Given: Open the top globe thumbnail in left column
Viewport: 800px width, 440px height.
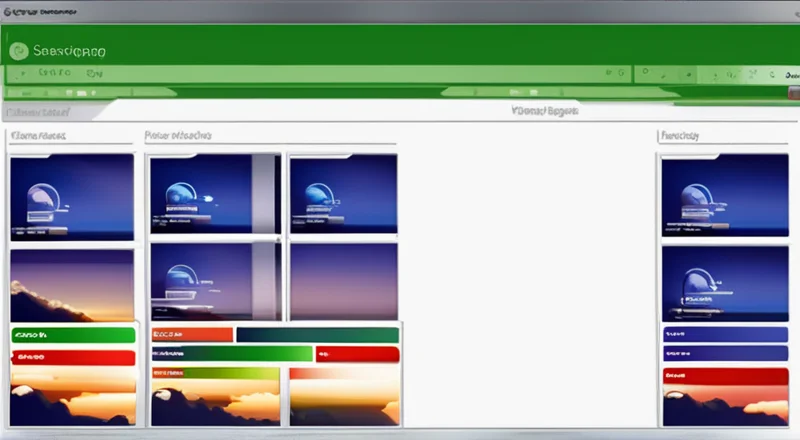Looking at the screenshot, I should pos(71,196).
